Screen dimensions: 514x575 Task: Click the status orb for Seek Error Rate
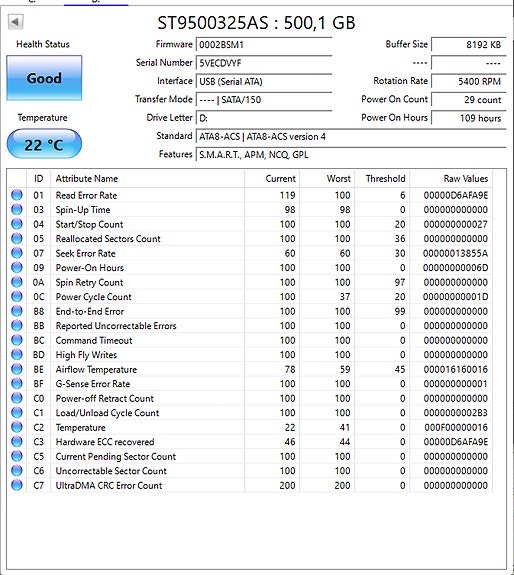(16, 253)
